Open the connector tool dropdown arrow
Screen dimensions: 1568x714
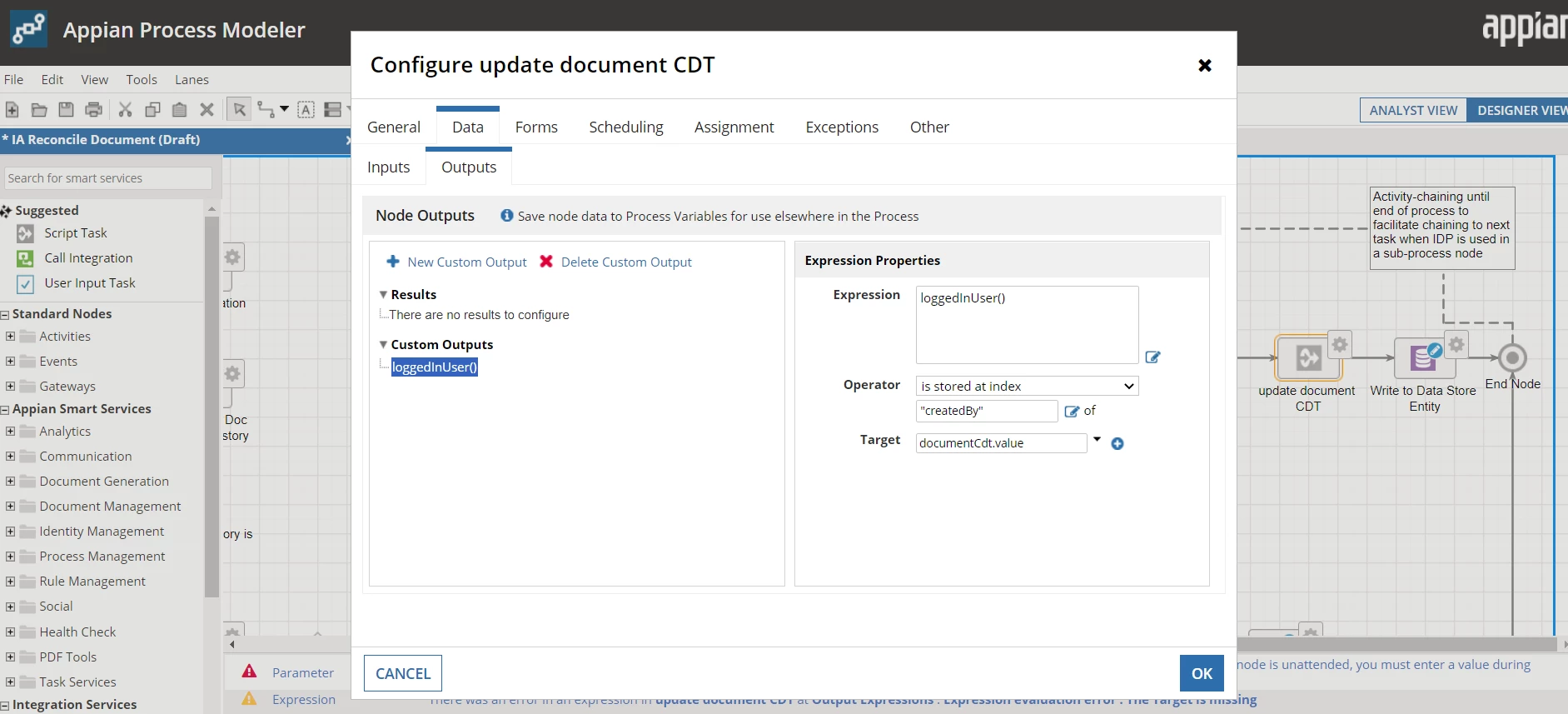click(x=284, y=109)
